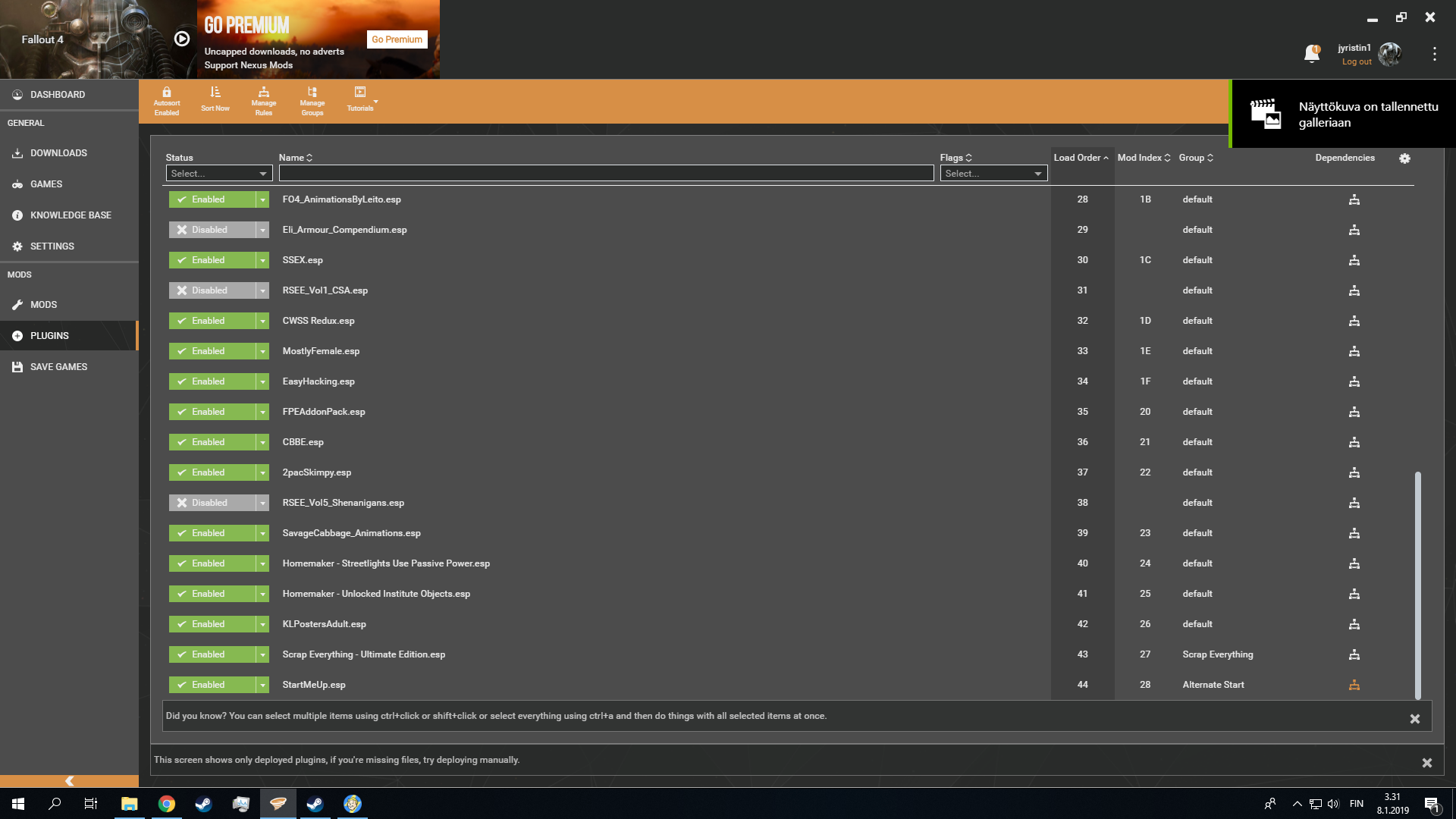Open dependencies icon for 2pacSkimpy.esp
The width and height of the screenshot is (1456, 819).
click(1354, 472)
